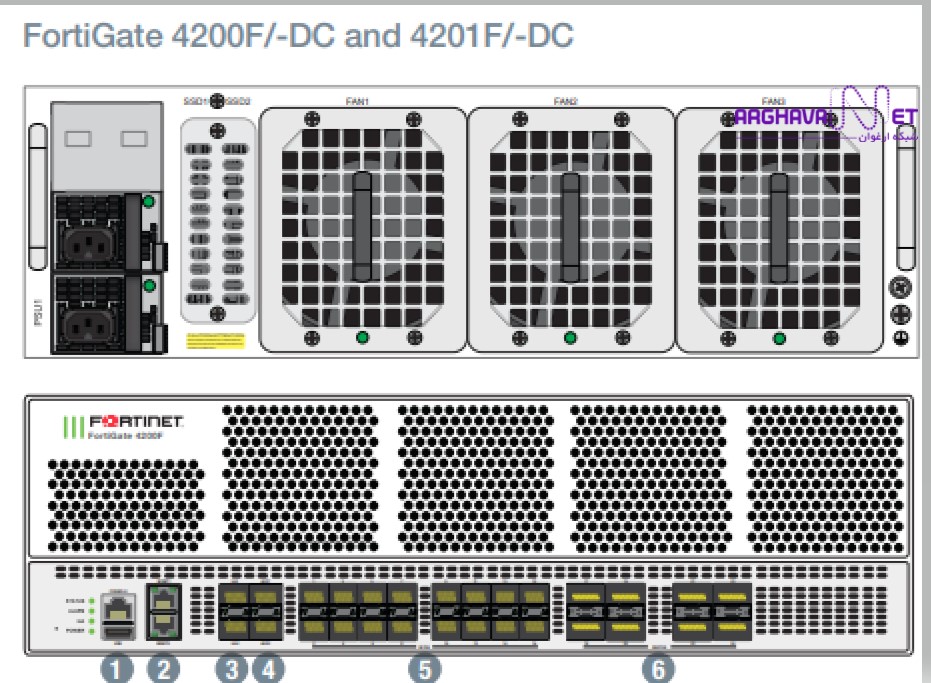Click the green LED under FAN2
The height and width of the screenshot is (683, 931).
[570, 338]
